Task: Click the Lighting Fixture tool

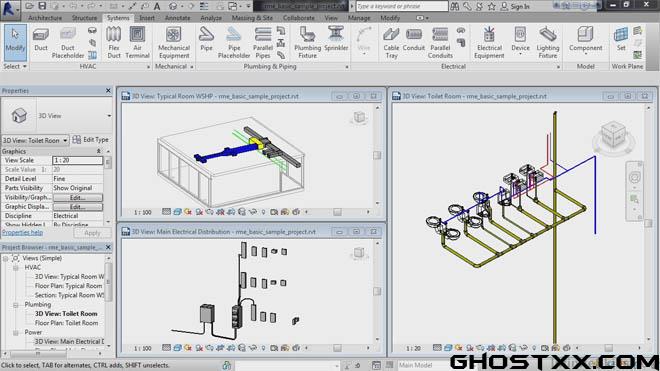Action: 547,42
